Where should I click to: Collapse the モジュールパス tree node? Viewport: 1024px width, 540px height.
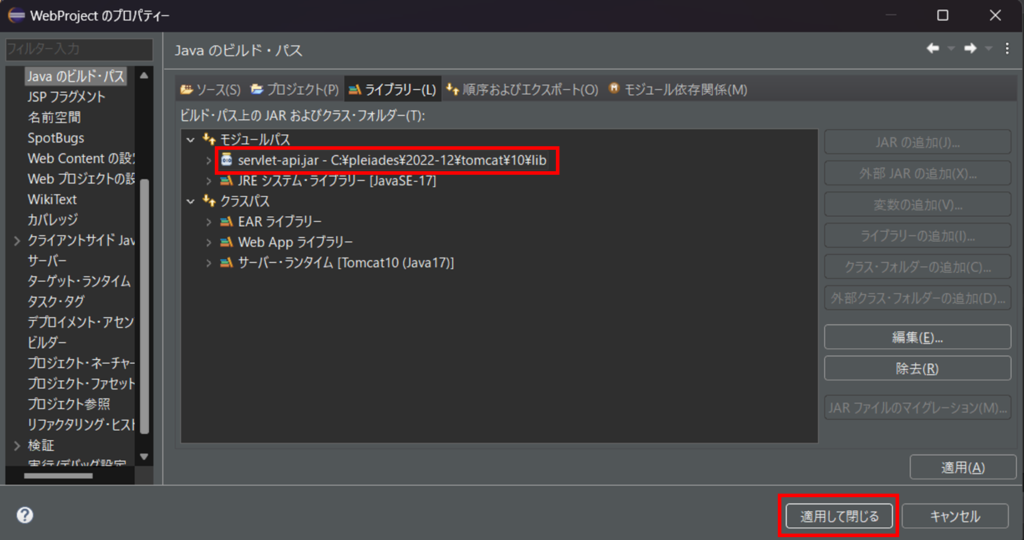click(x=190, y=140)
